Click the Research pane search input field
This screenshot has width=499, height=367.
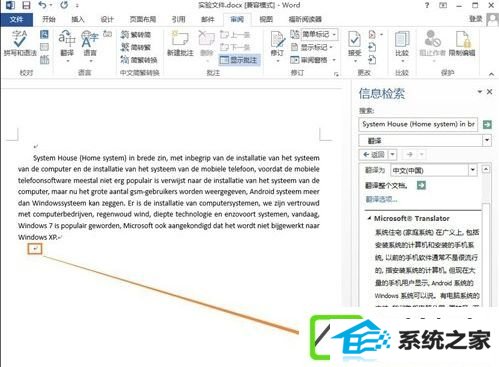click(418, 124)
